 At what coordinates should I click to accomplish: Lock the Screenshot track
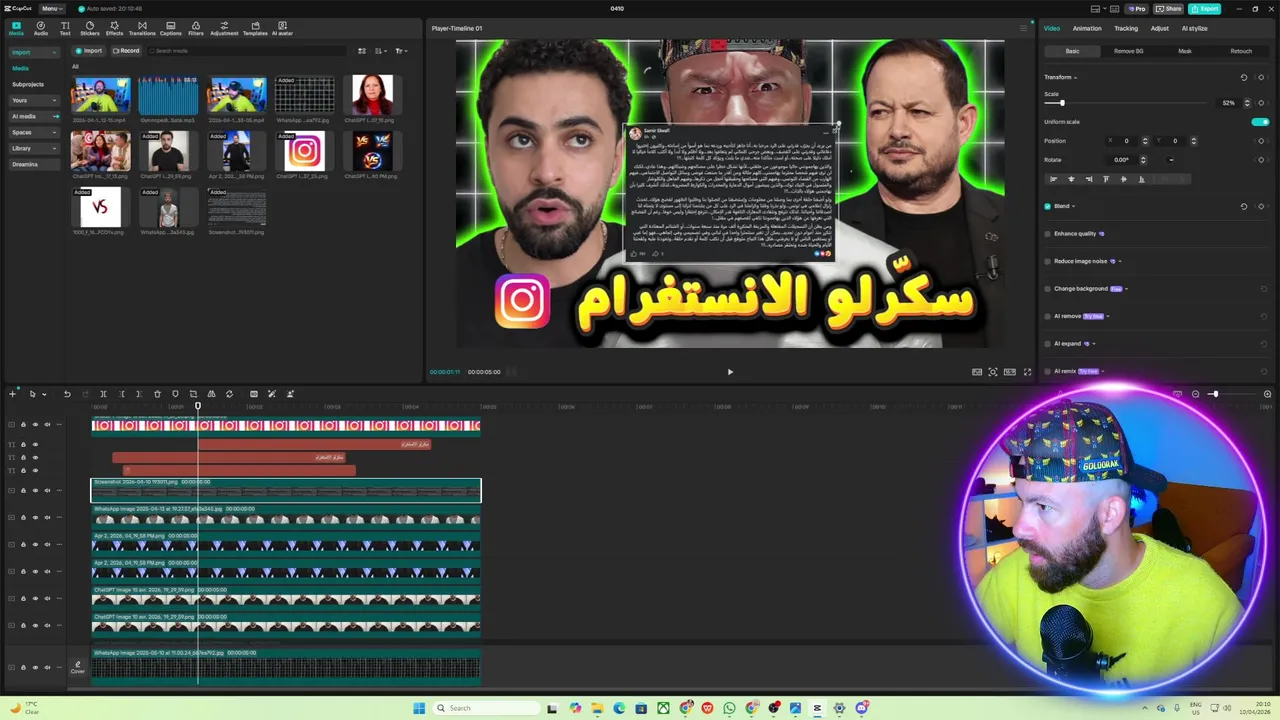(x=24, y=490)
